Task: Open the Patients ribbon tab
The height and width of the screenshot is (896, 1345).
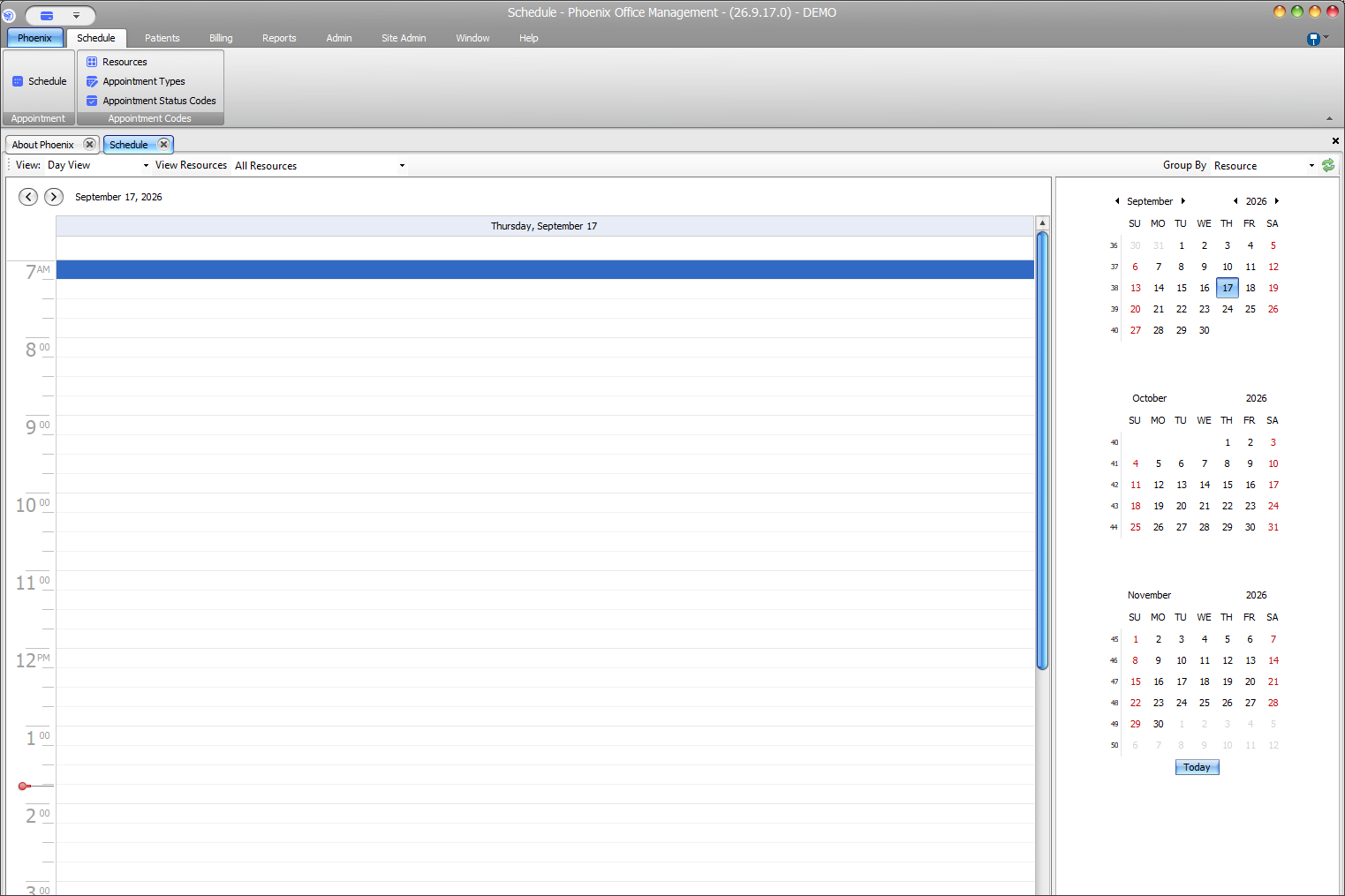Action: pyautogui.click(x=162, y=38)
